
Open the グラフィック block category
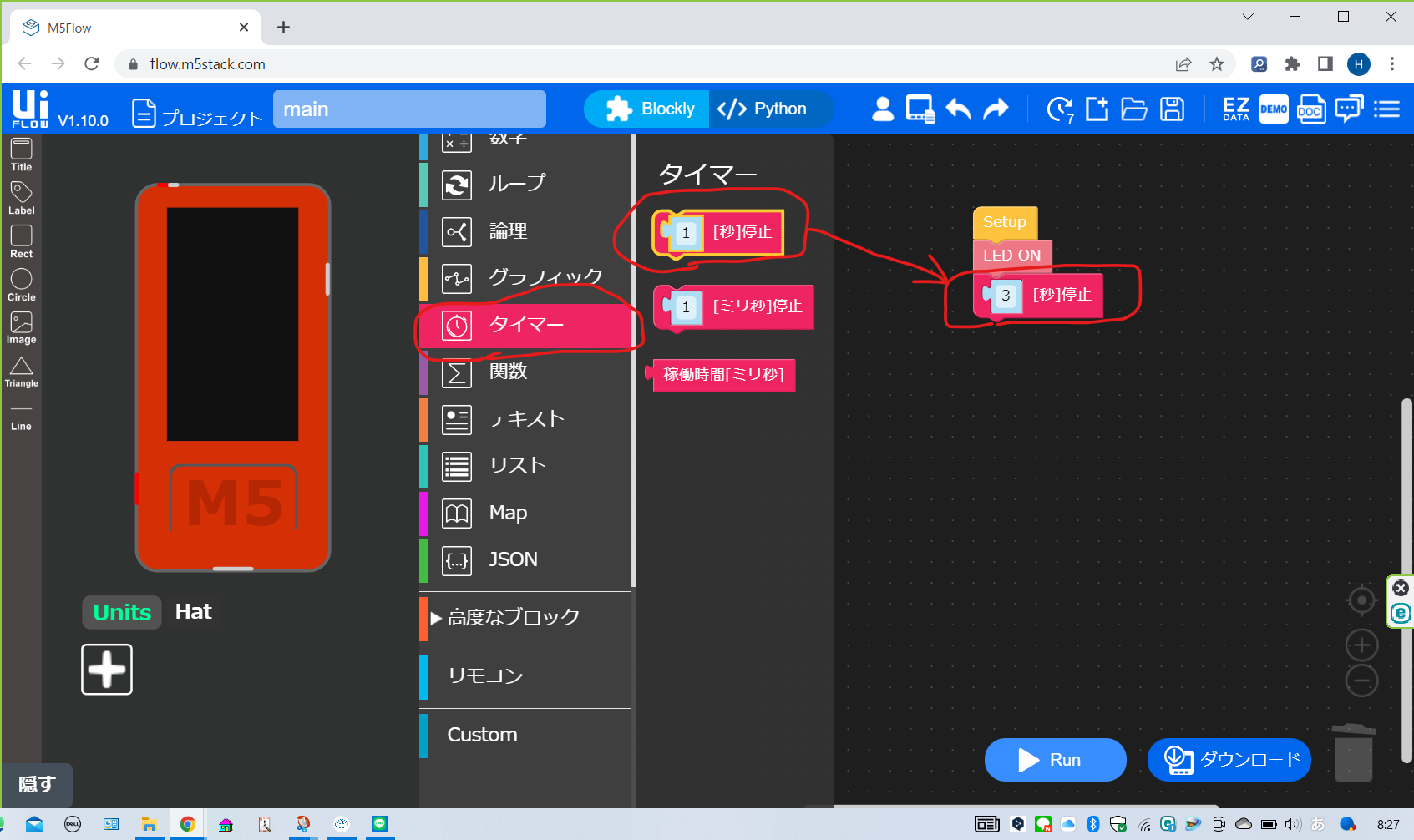tap(525, 278)
